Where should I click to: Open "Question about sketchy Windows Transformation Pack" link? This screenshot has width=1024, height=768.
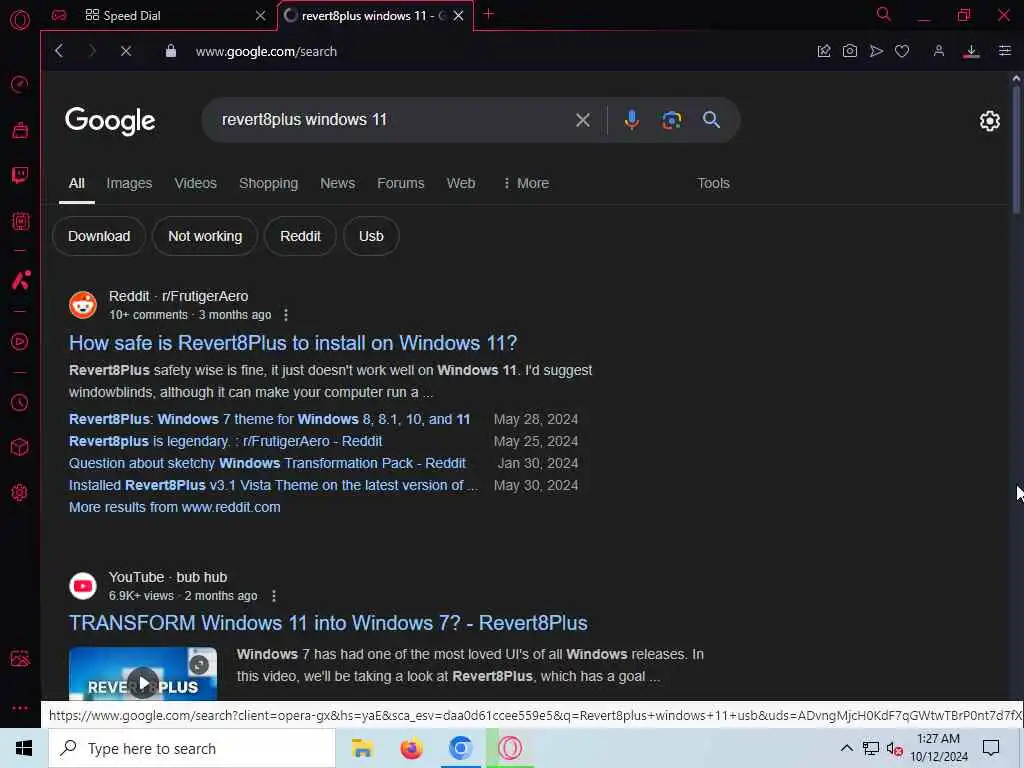267,464
